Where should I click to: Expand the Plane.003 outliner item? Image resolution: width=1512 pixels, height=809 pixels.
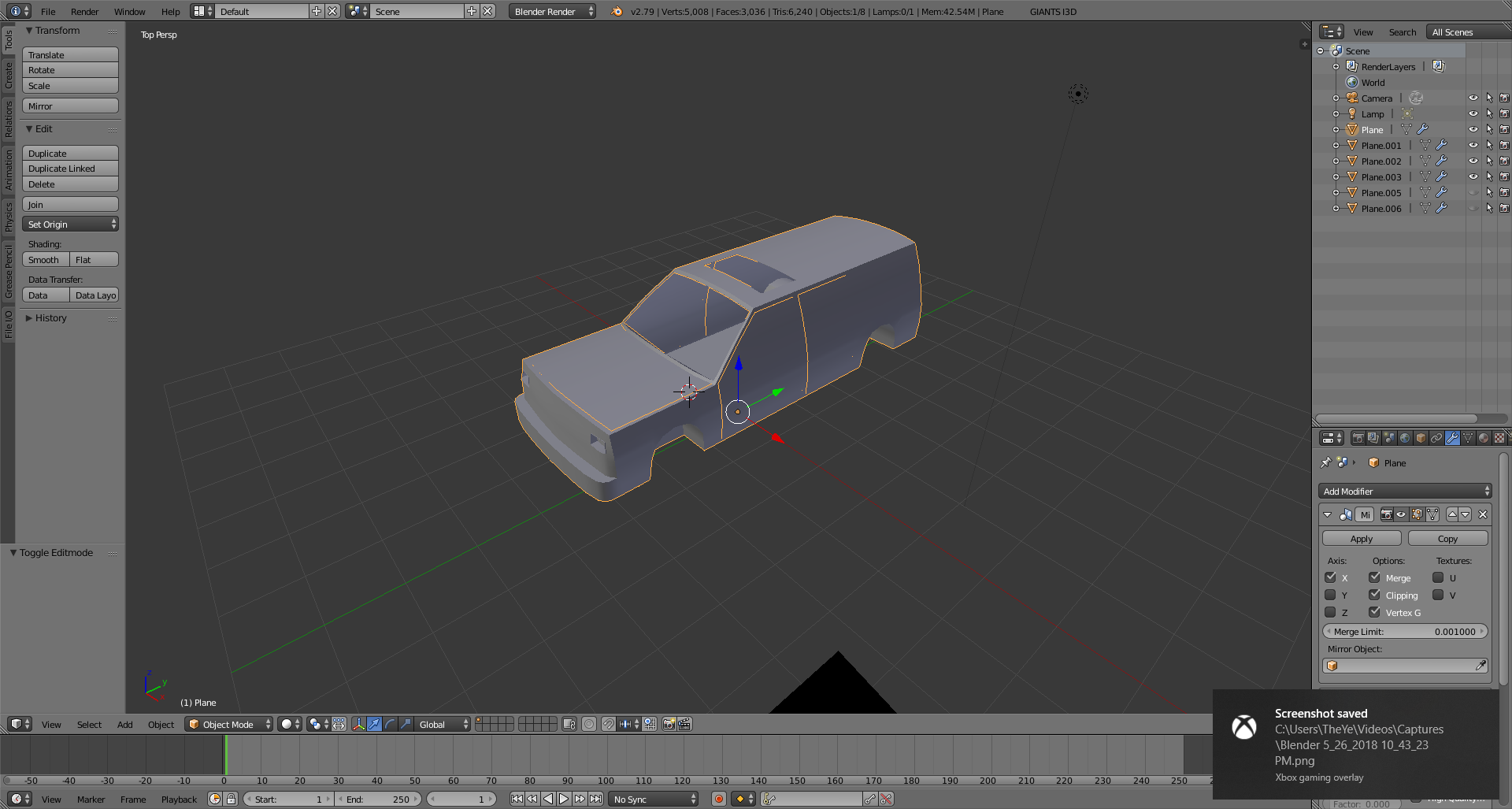1336,177
